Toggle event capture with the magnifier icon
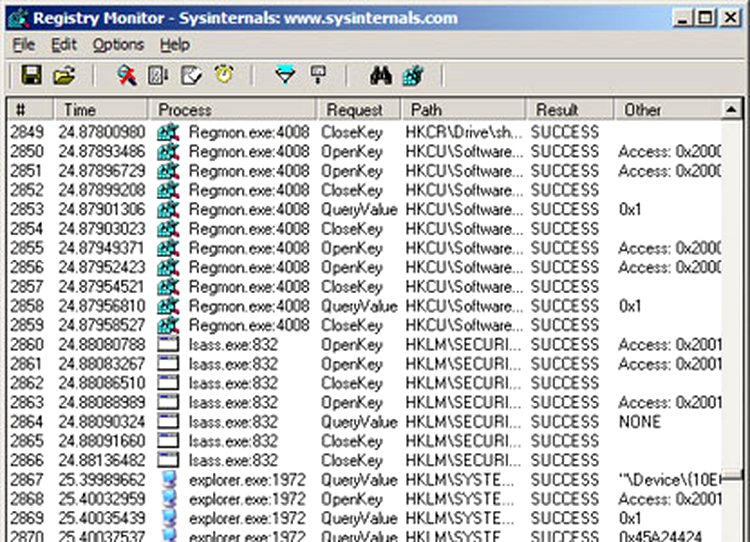This screenshot has height=542, width=750. tap(126, 75)
